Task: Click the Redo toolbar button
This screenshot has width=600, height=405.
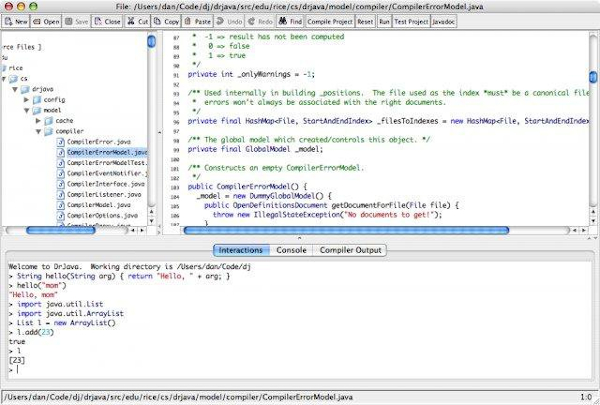Action: point(260,21)
